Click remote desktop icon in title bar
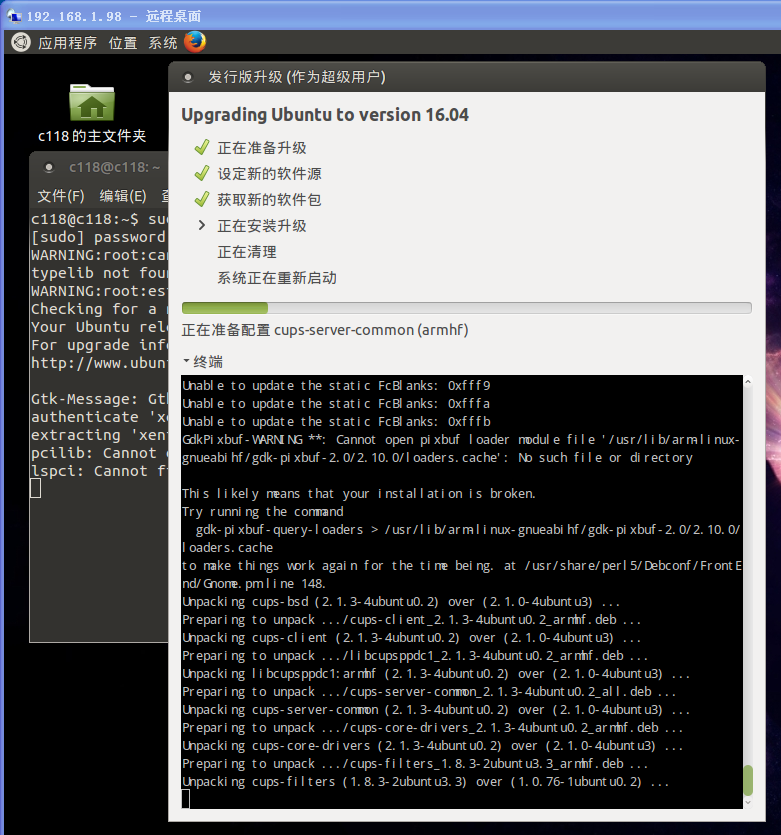 pyautogui.click(x=14, y=17)
